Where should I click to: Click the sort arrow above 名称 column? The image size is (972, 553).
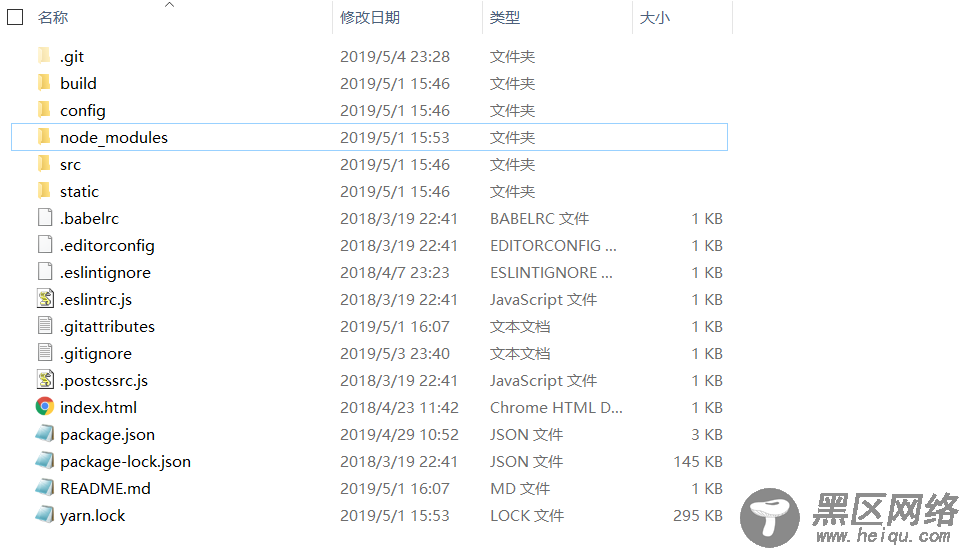169,4
